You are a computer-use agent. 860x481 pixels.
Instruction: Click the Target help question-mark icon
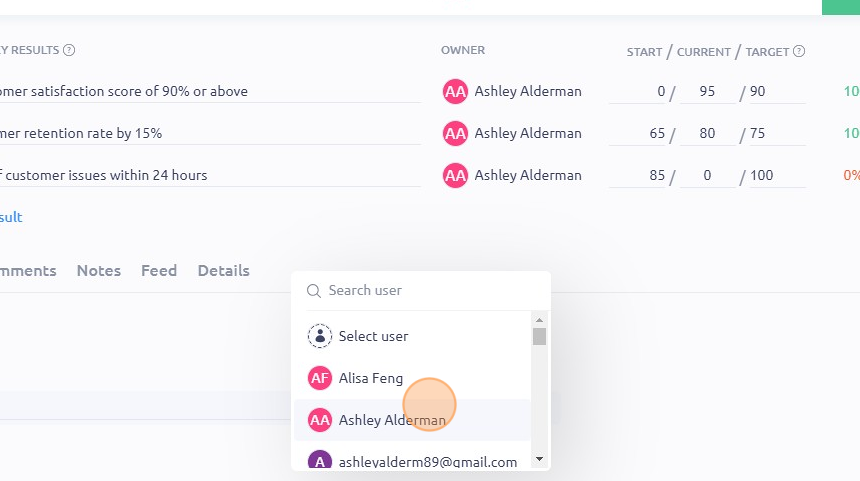(x=799, y=51)
